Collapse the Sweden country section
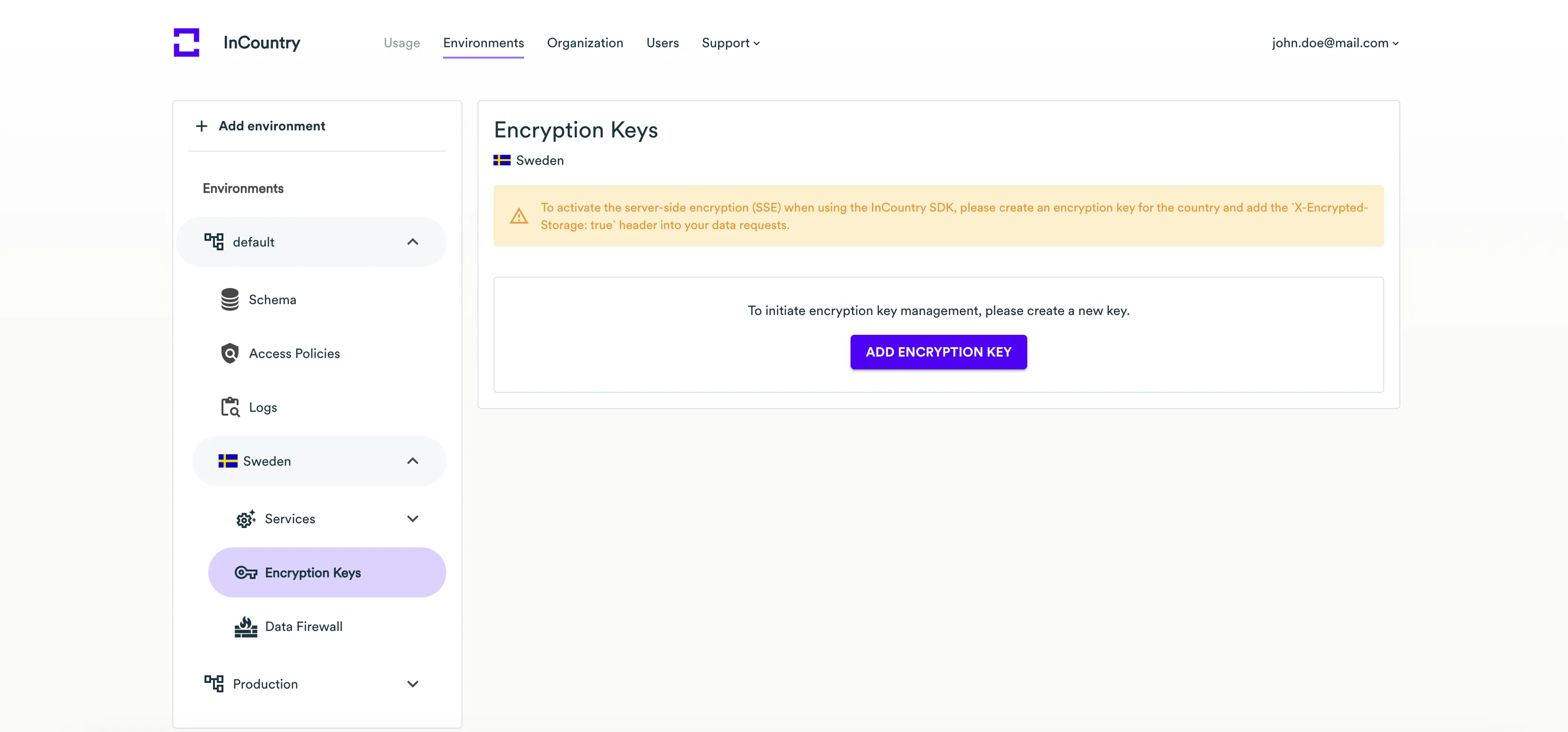The width and height of the screenshot is (1568, 732). click(413, 461)
